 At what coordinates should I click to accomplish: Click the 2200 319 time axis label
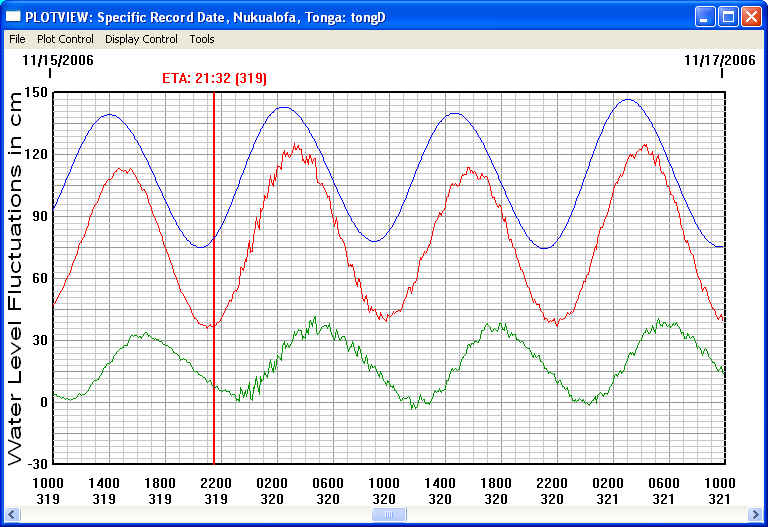click(216, 490)
